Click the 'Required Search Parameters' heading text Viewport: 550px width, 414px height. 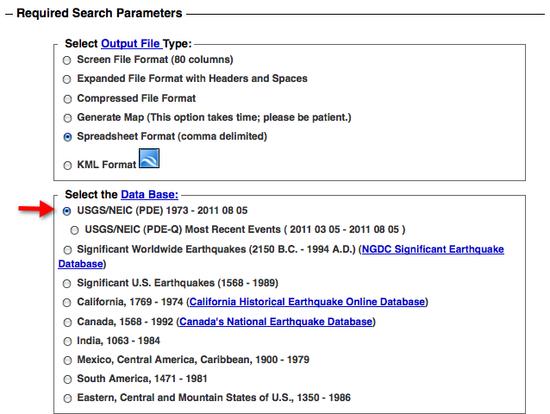pos(99,13)
